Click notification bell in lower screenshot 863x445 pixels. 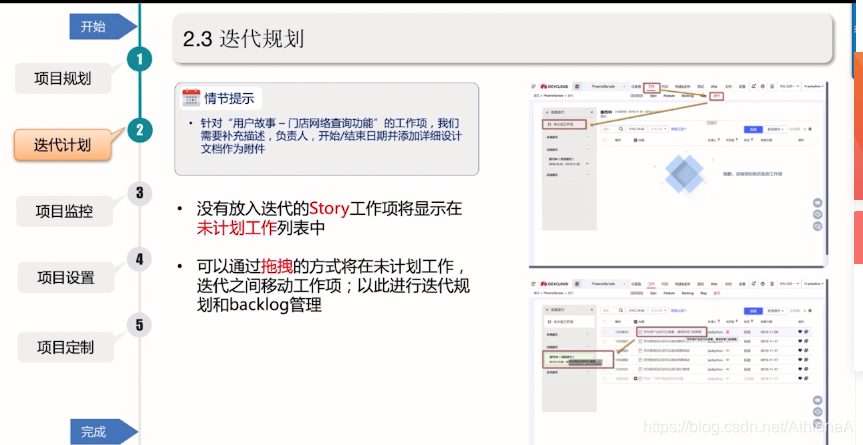[753, 284]
